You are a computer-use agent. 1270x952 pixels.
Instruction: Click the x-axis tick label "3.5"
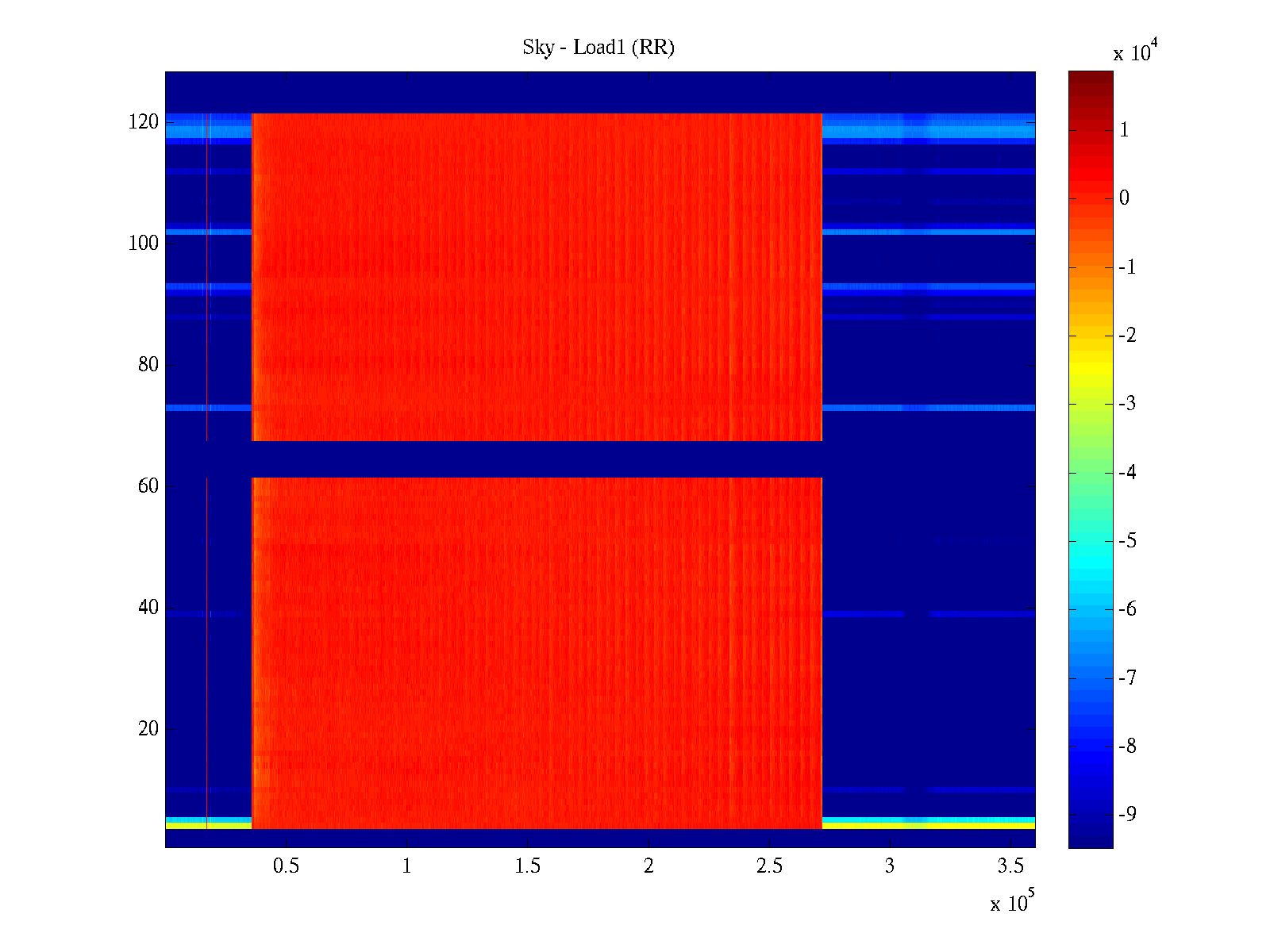[1010, 866]
